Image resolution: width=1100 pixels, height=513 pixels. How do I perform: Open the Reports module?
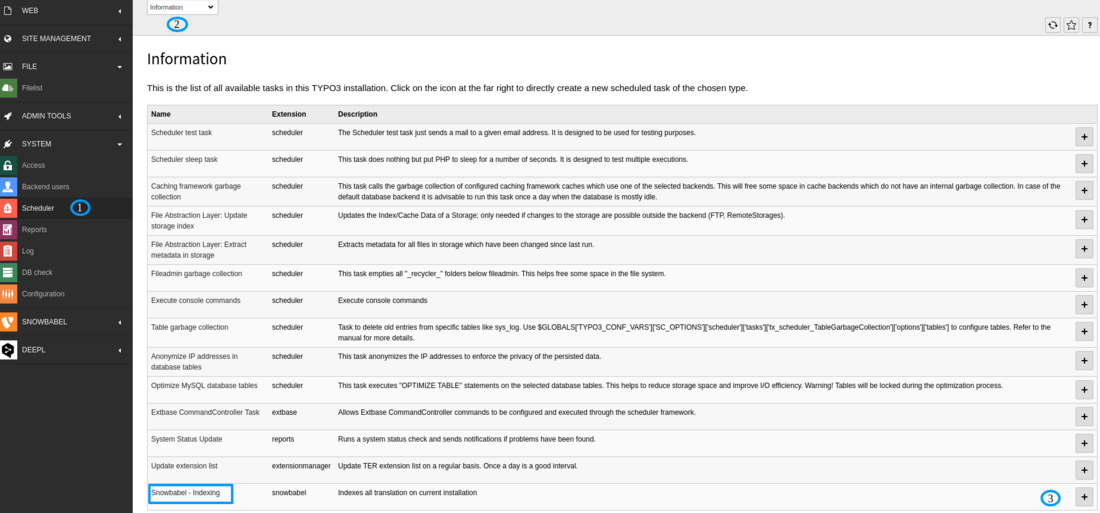34,230
